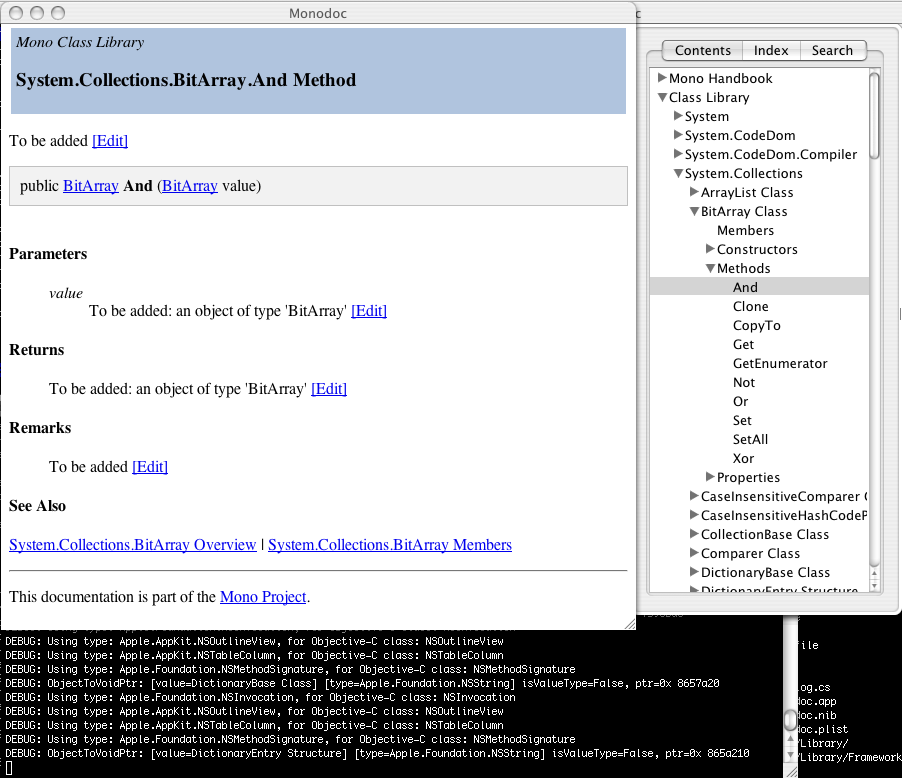This screenshot has width=902, height=778.
Task: Collapse the Methods node
Action: [710, 268]
